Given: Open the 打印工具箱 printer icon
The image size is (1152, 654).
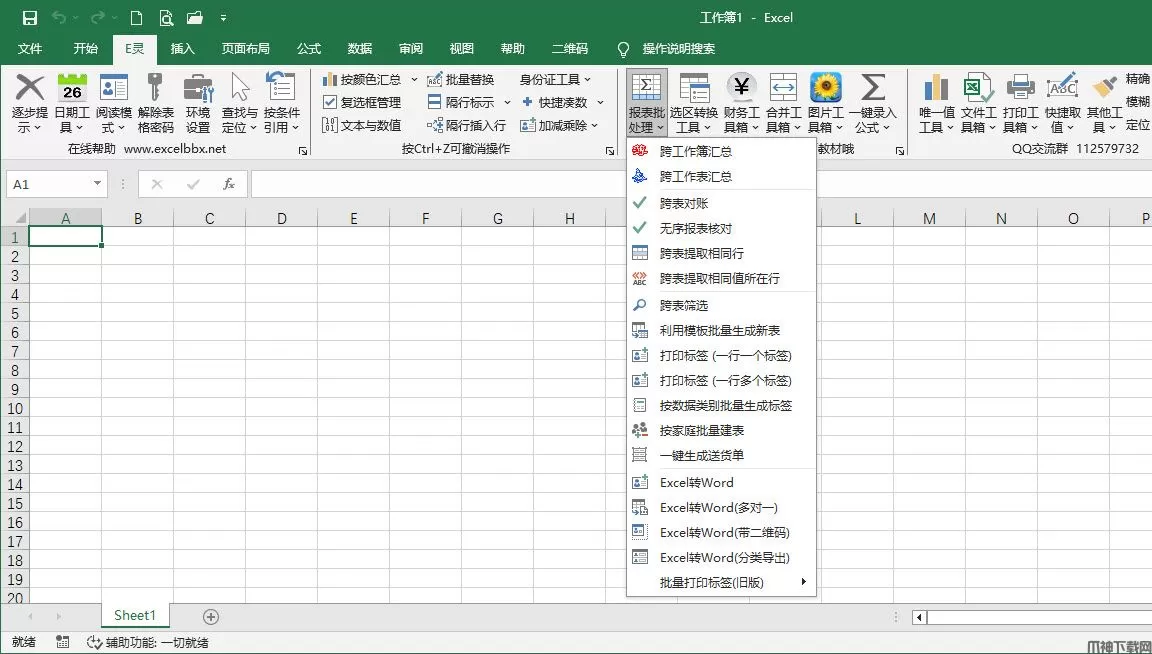Looking at the screenshot, I should pyautogui.click(x=1020, y=88).
